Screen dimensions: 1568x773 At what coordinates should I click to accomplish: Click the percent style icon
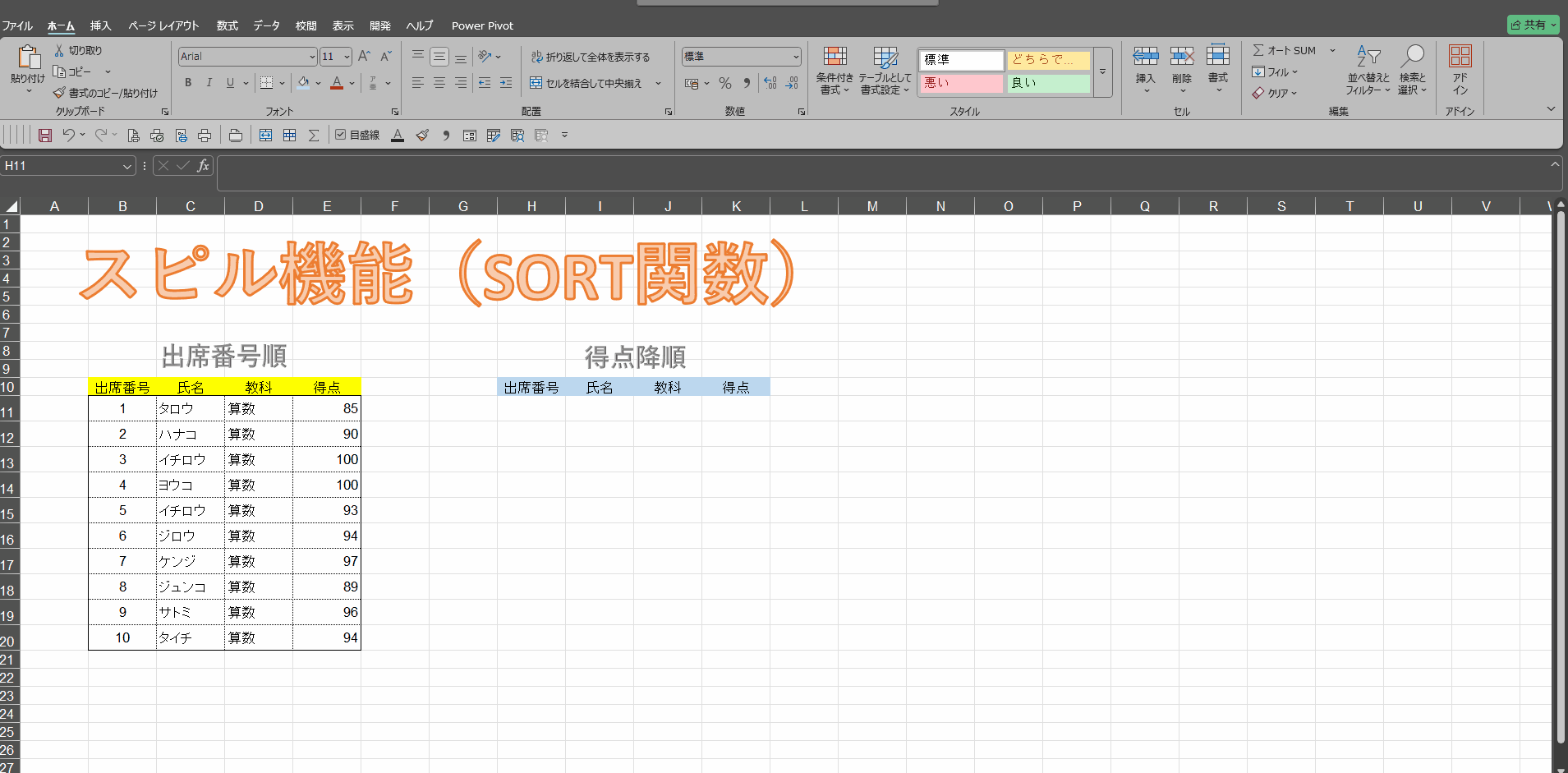724,83
